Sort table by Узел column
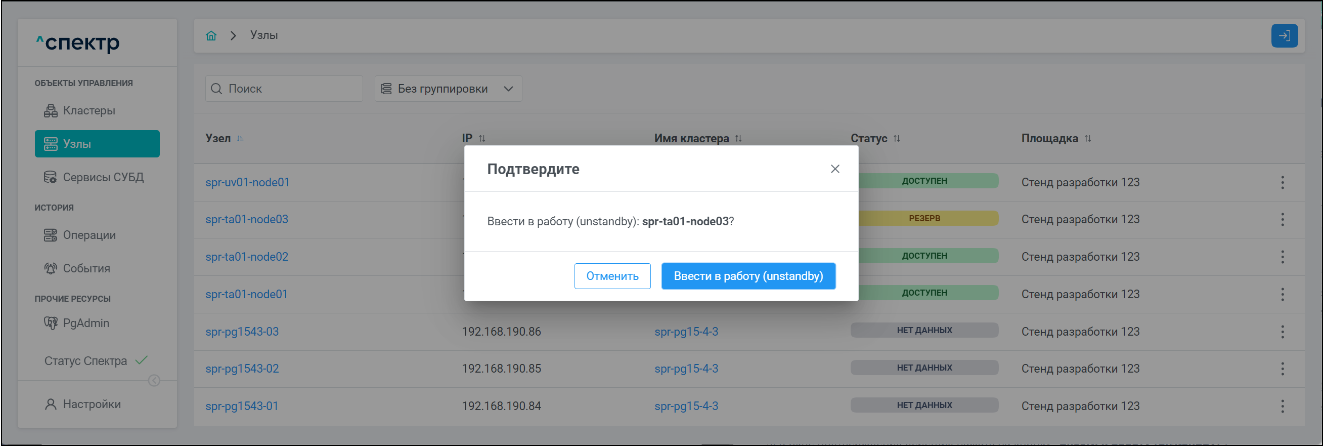The width and height of the screenshot is (1324, 447). [x=224, y=138]
